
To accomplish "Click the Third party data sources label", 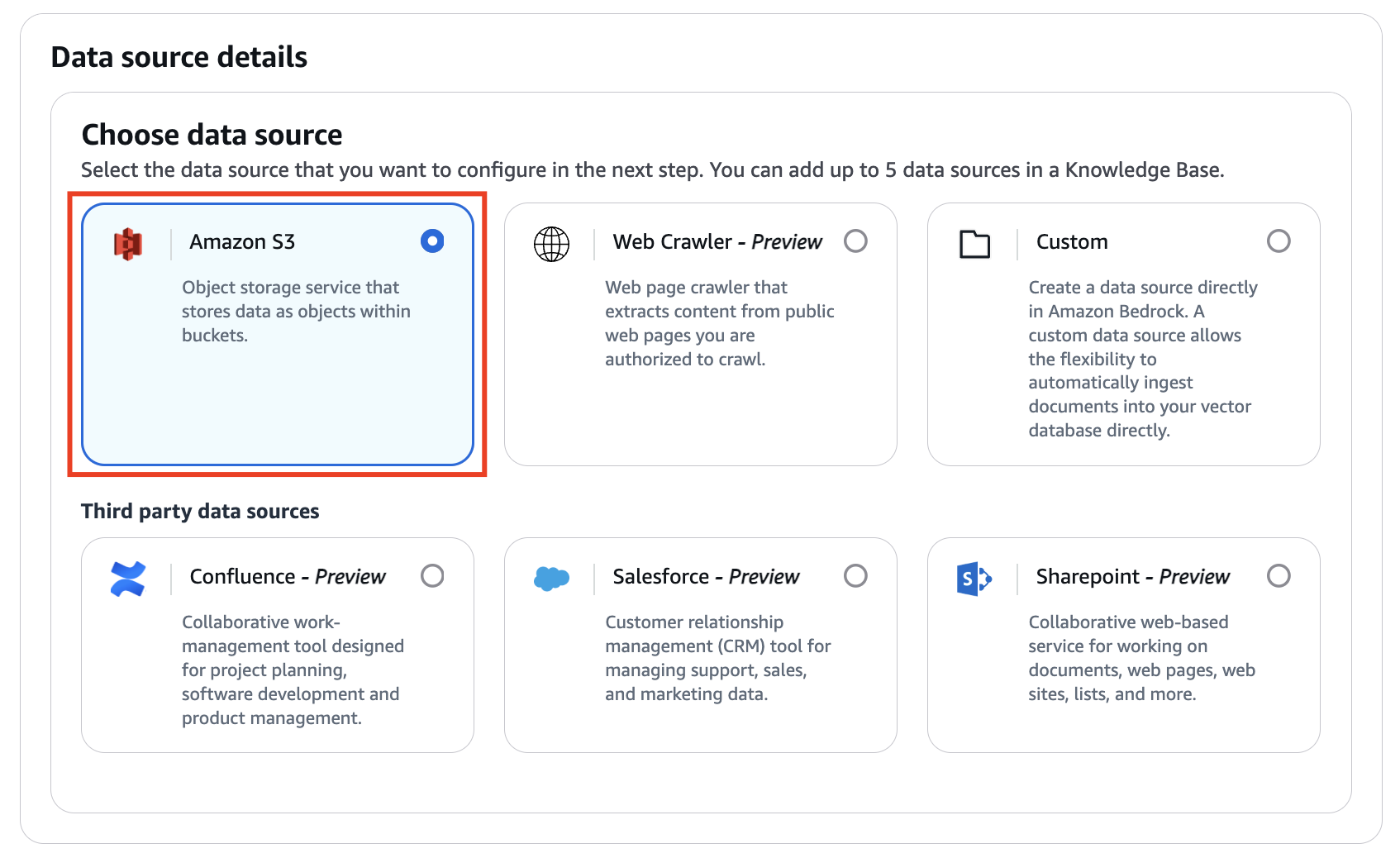I will point(200,511).
